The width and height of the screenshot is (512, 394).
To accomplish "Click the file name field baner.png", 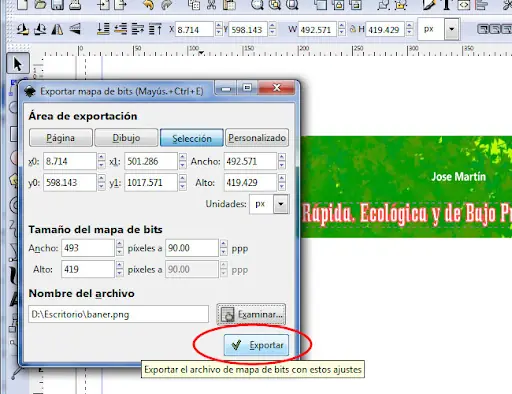I will pos(118,314).
